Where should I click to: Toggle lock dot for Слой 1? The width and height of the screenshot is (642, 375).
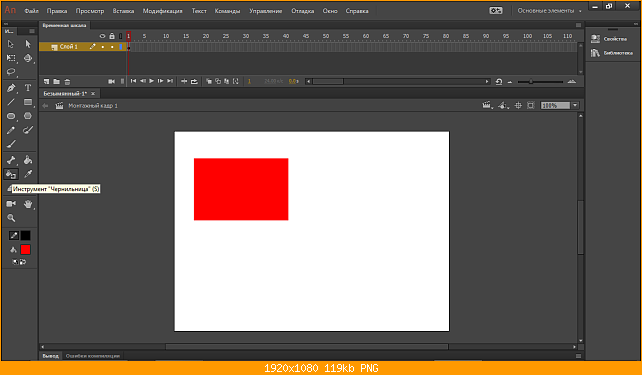(112, 47)
